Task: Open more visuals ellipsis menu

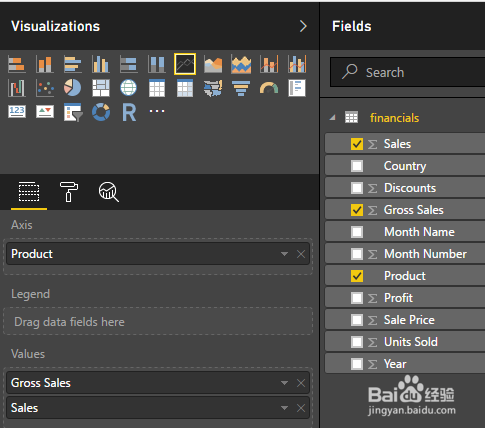Action: pyautogui.click(x=157, y=111)
